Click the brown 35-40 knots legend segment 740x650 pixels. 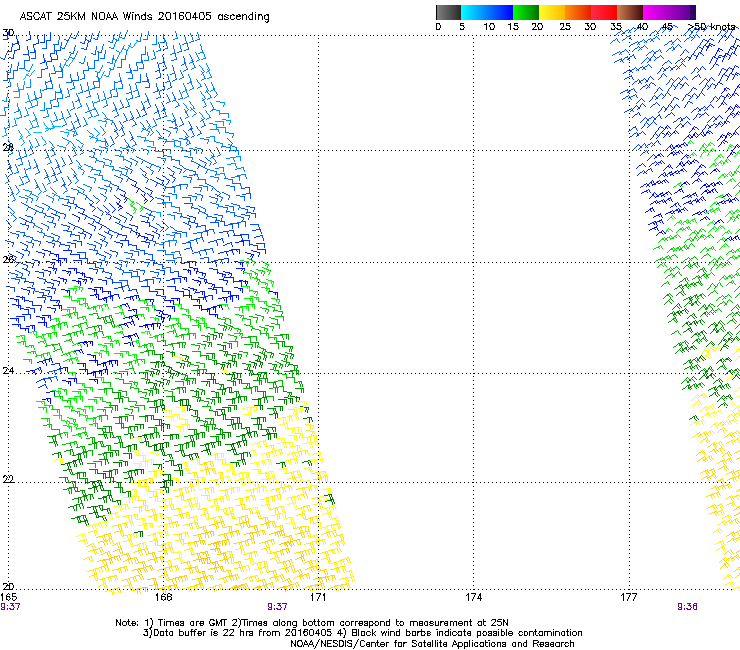(x=630, y=12)
